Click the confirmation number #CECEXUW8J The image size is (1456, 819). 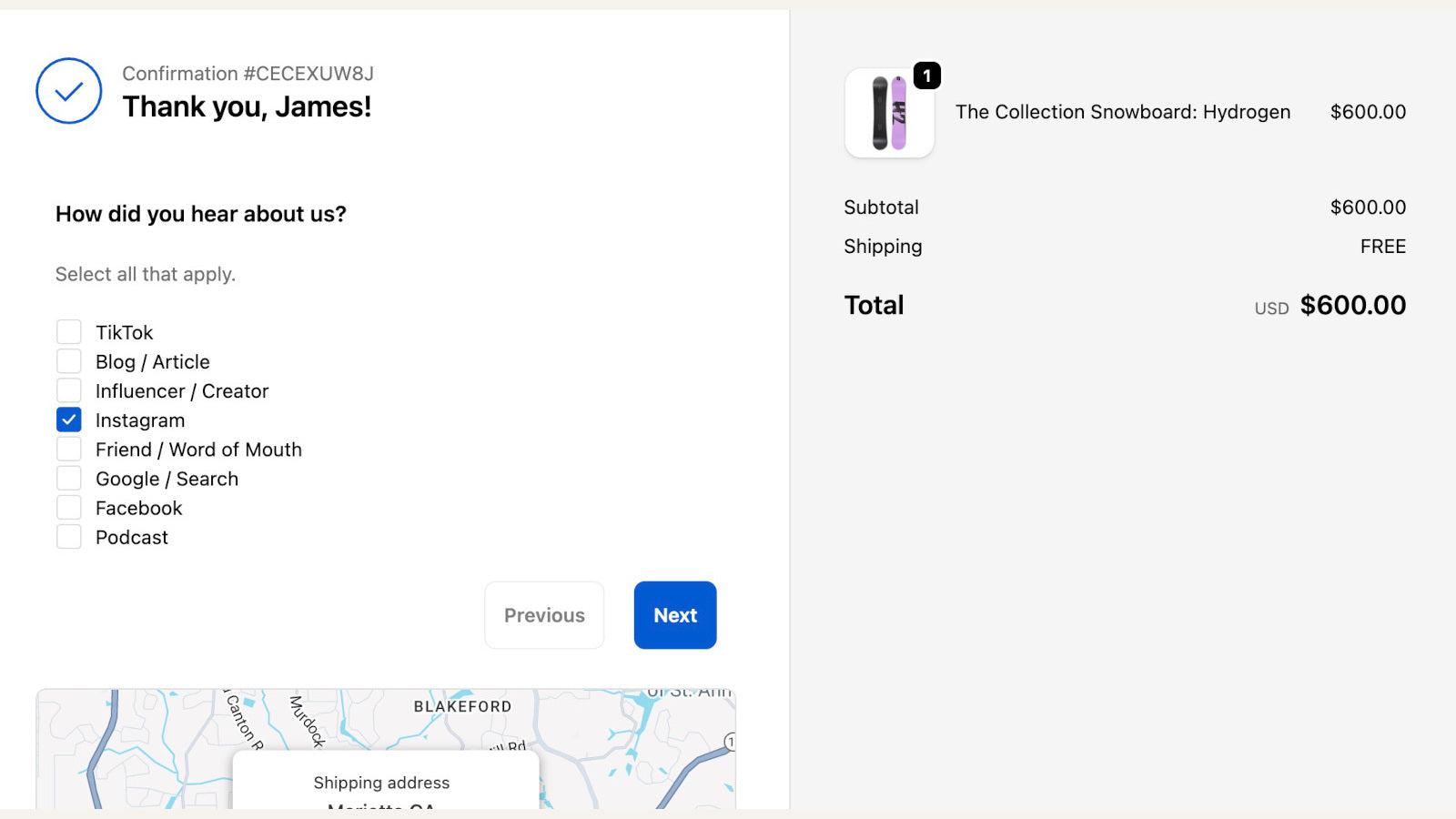tap(250, 74)
